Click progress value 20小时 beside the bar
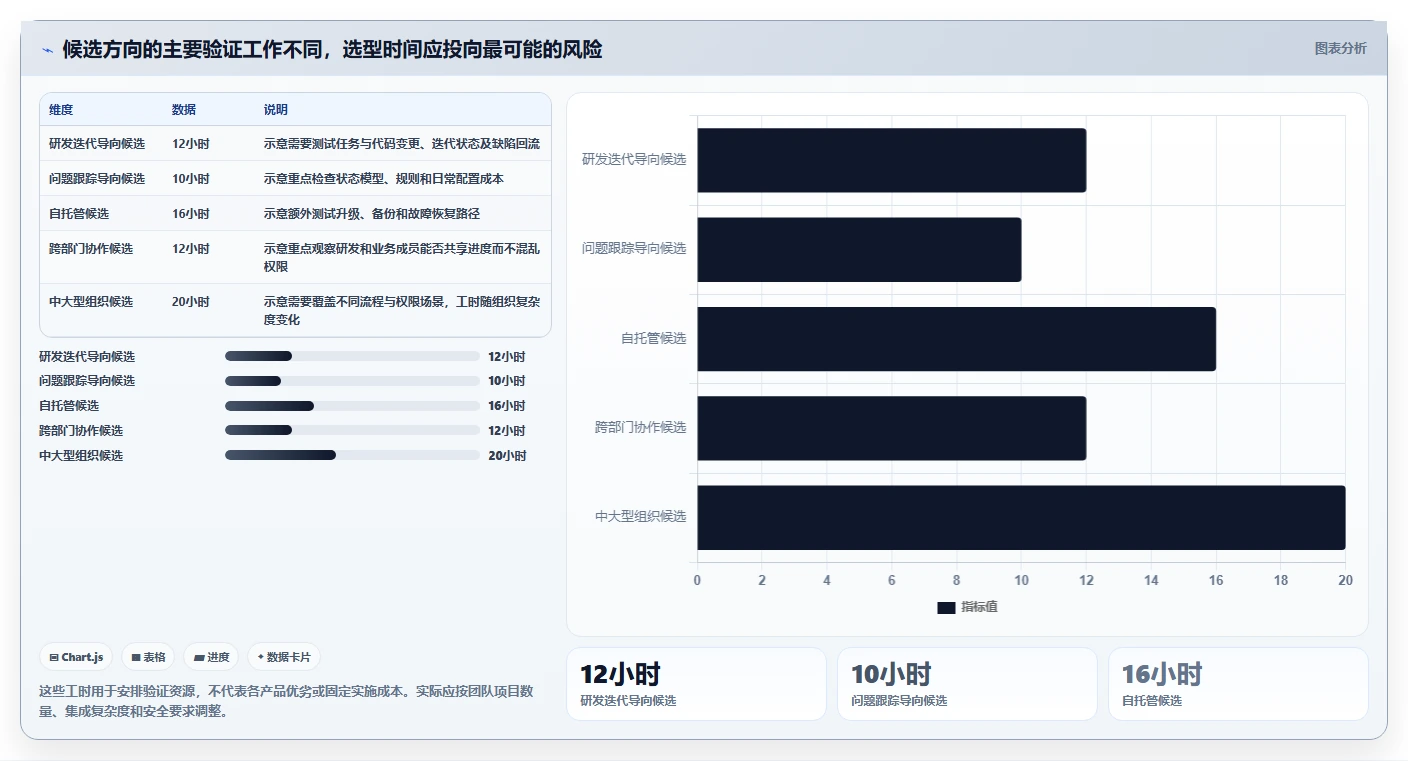1408x761 pixels. pos(507,456)
